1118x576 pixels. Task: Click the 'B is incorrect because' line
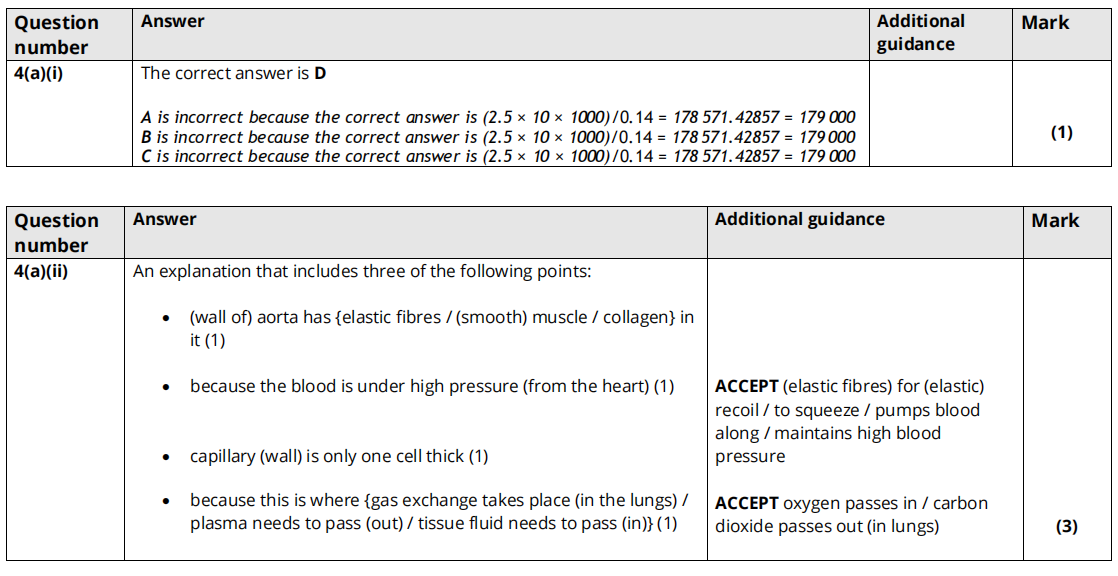click(x=498, y=137)
